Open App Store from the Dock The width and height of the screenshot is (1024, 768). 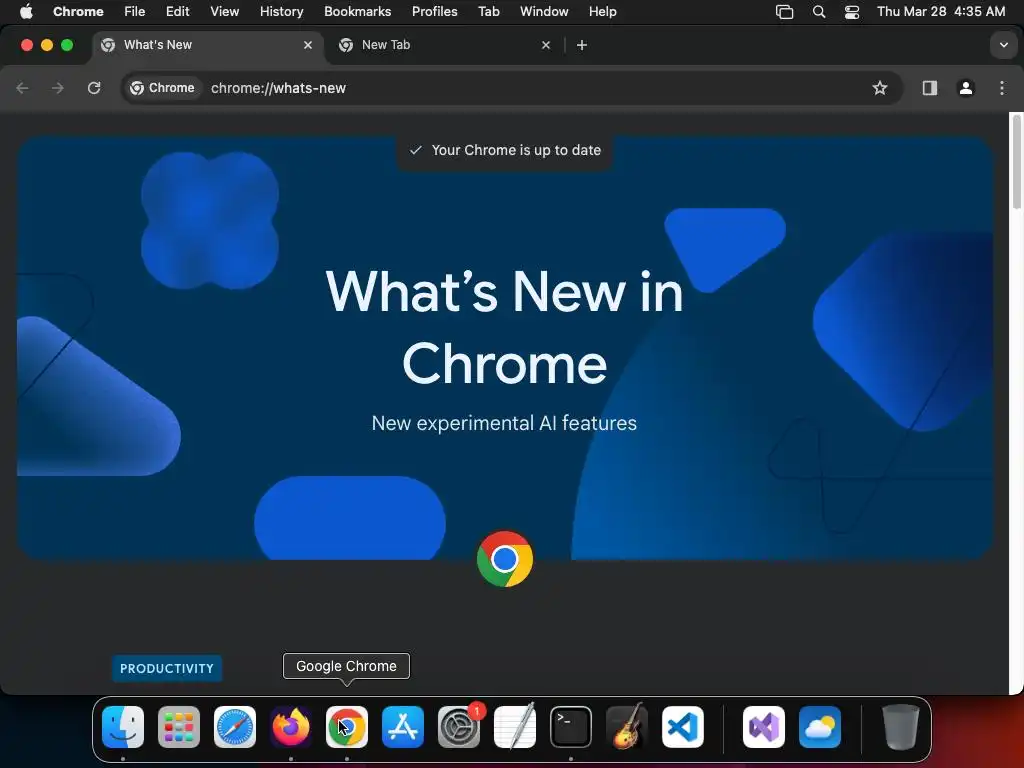pos(403,727)
